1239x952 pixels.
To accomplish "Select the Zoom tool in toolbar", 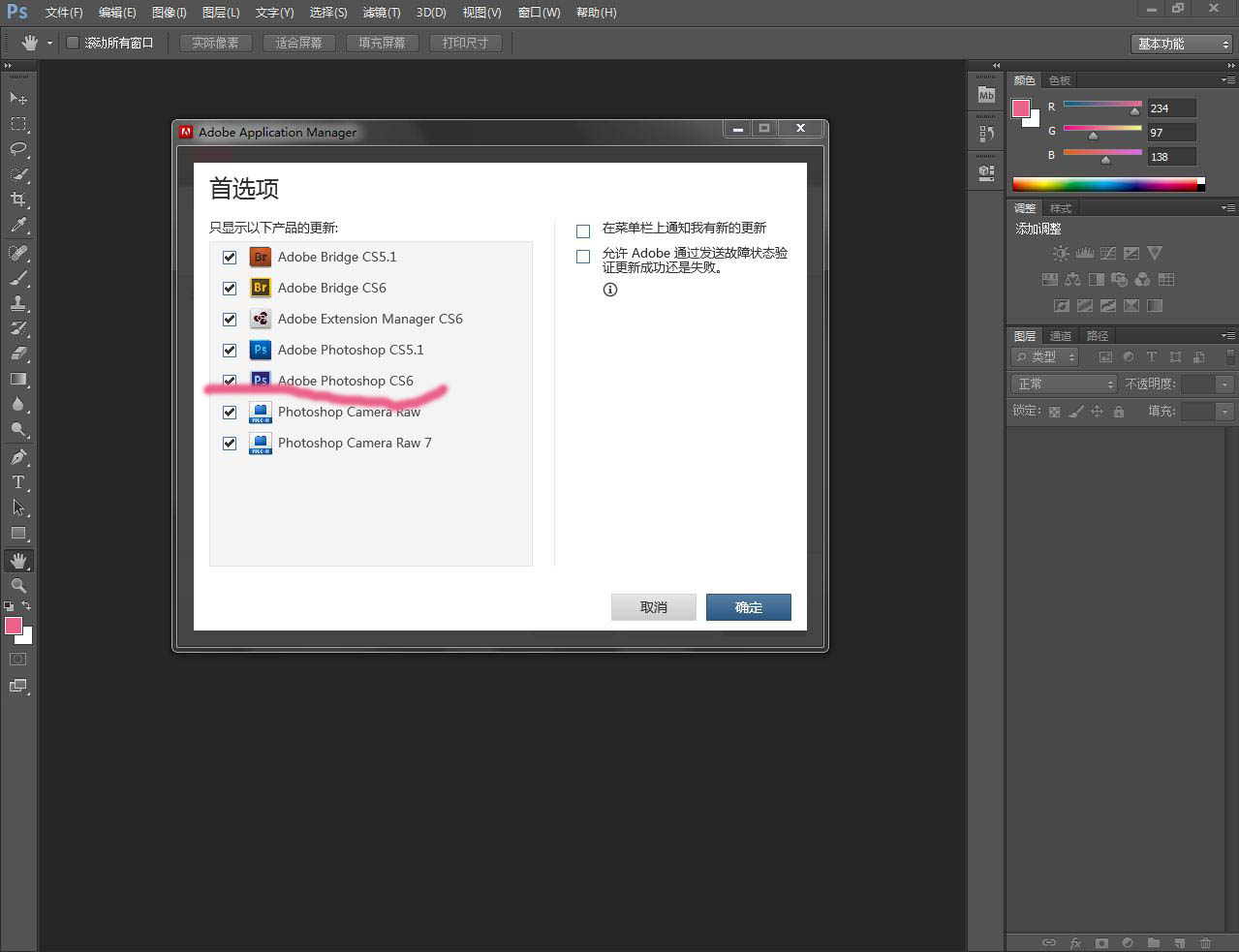I will [18, 586].
